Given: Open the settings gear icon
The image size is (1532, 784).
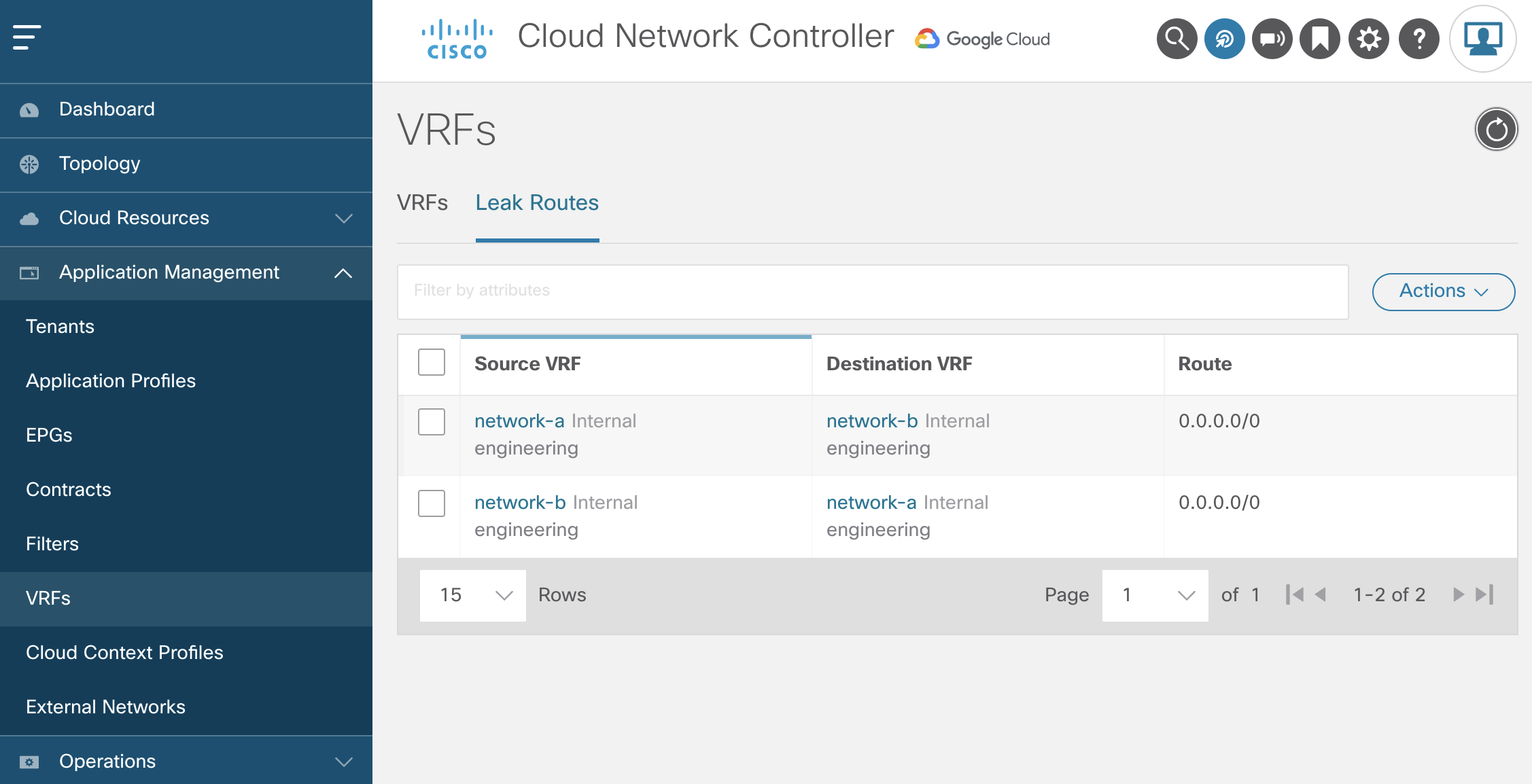Looking at the screenshot, I should (1368, 39).
